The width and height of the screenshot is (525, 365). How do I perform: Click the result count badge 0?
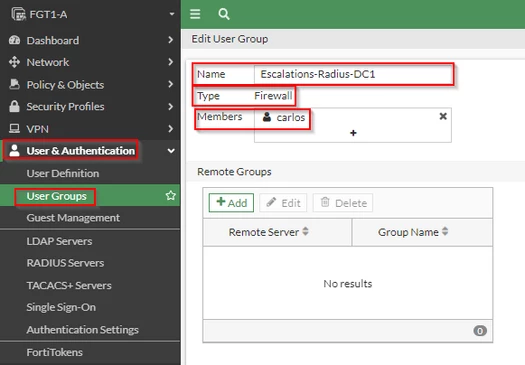[x=480, y=331]
